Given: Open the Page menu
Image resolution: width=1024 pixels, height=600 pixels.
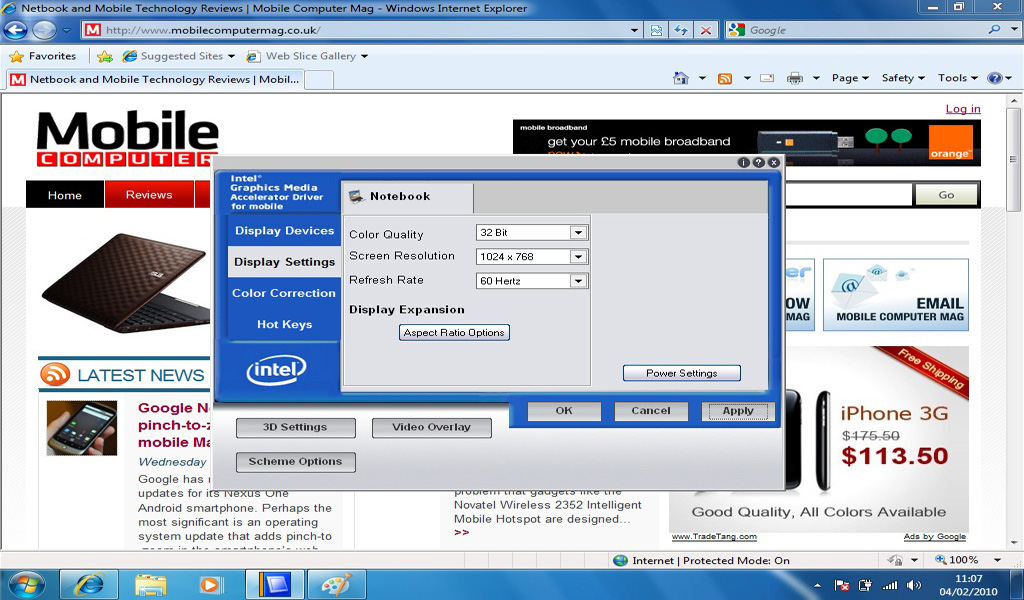Looking at the screenshot, I should pos(850,78).
